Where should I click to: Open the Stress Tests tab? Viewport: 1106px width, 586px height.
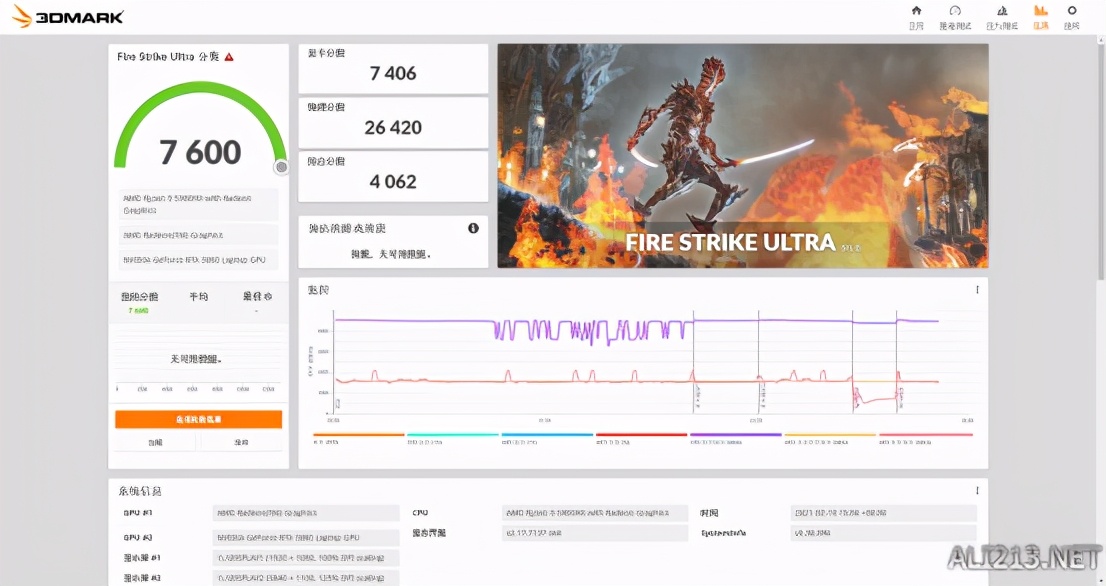click(1002, 17)
